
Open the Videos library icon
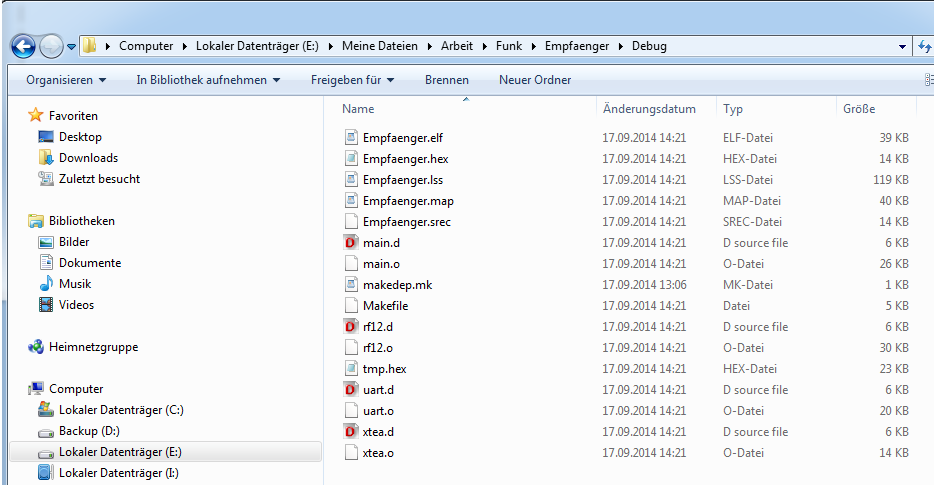(46, 305)
